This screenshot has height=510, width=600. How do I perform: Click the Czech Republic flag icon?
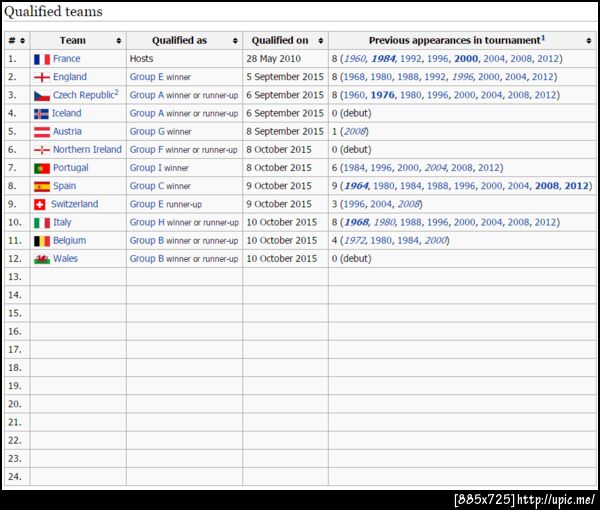tap(42, 96)
